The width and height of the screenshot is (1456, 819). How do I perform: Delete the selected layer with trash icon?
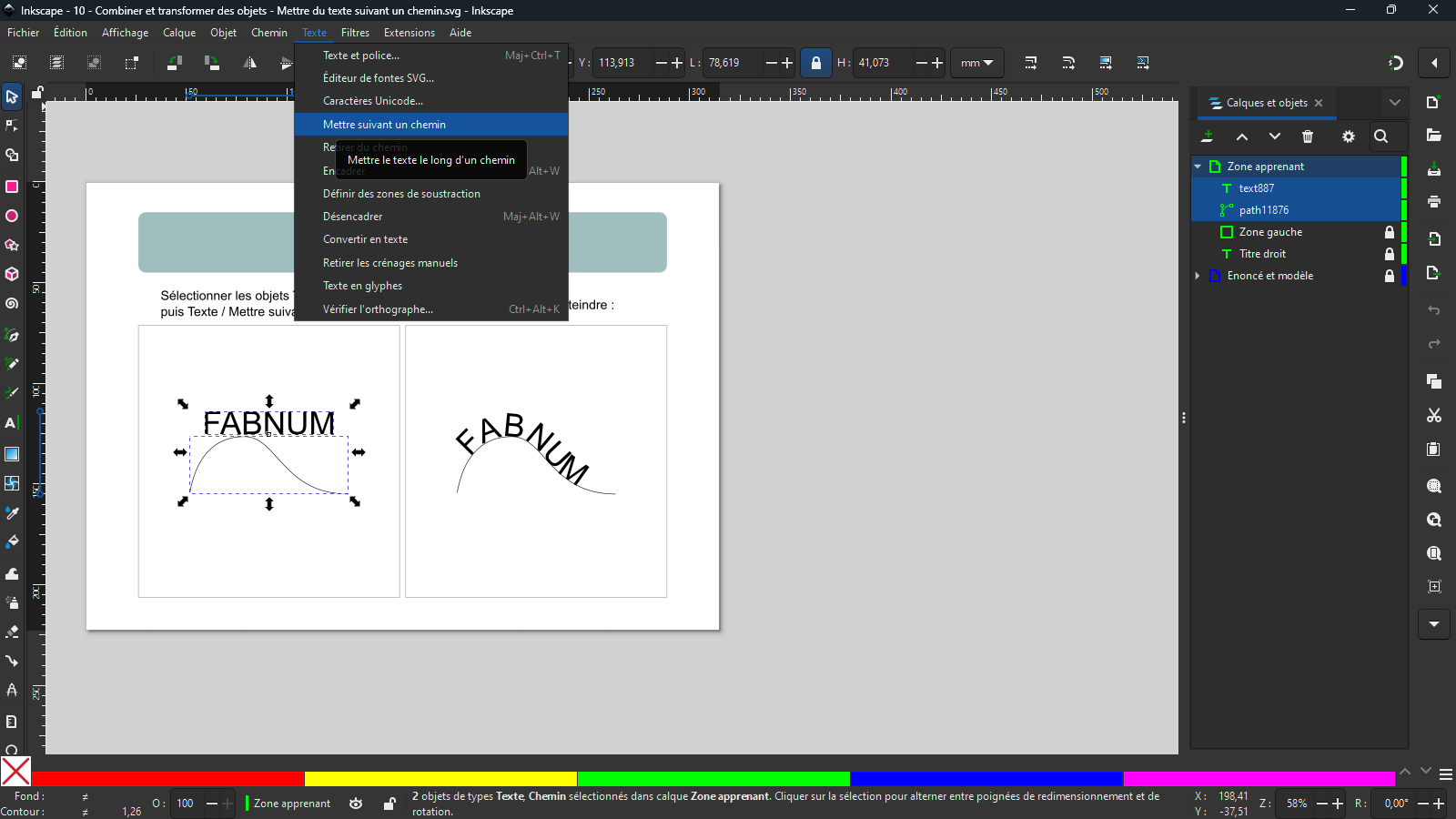click(1308, 136)
